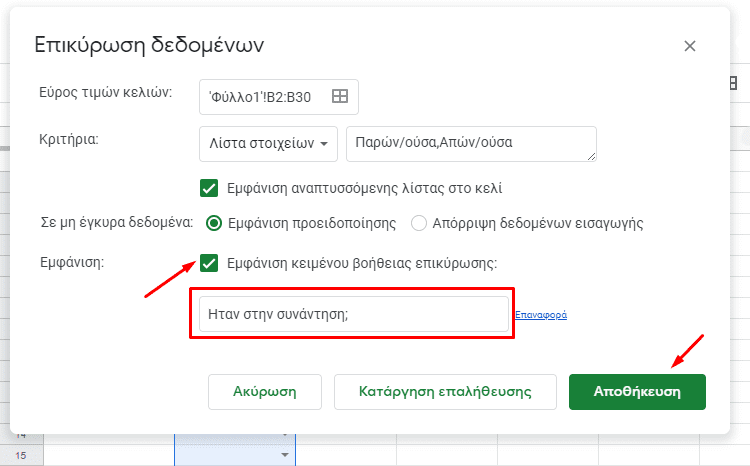
Task: Select 'Απόρριψη δεδομένων εισαγωγής' radio option
Action: pyautogui.click(x=419, y=223)
